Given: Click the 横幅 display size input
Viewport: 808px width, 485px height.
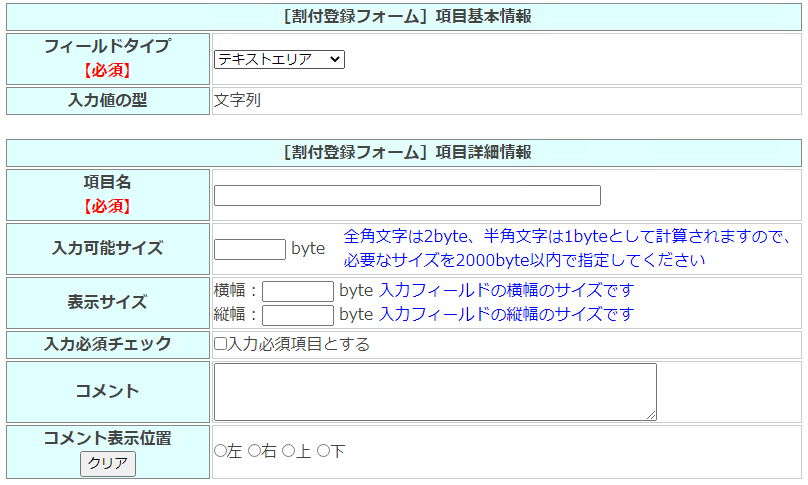Looking at the screenshot, I should 297,292.
